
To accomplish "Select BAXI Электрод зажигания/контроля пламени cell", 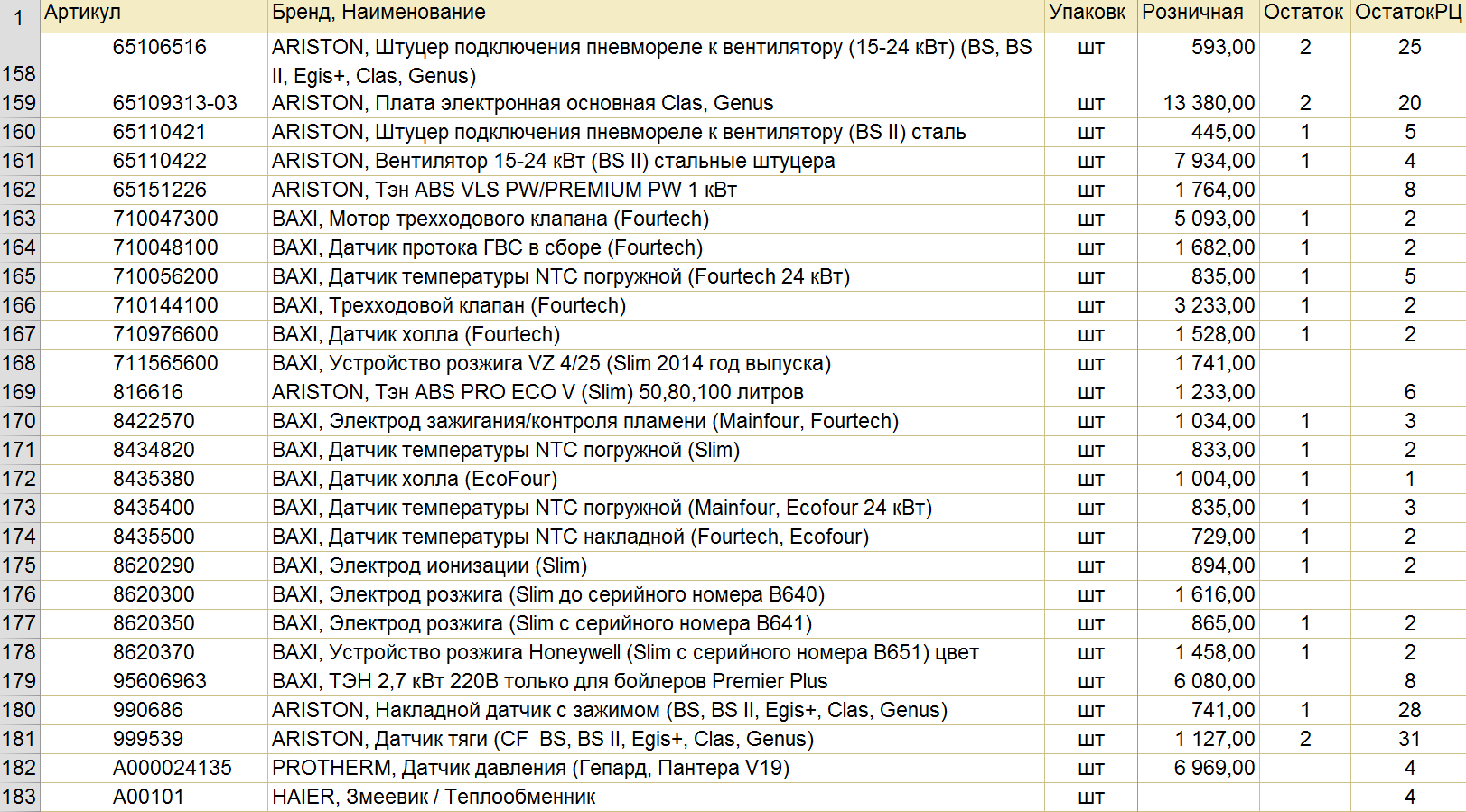I will pos(656,421).
